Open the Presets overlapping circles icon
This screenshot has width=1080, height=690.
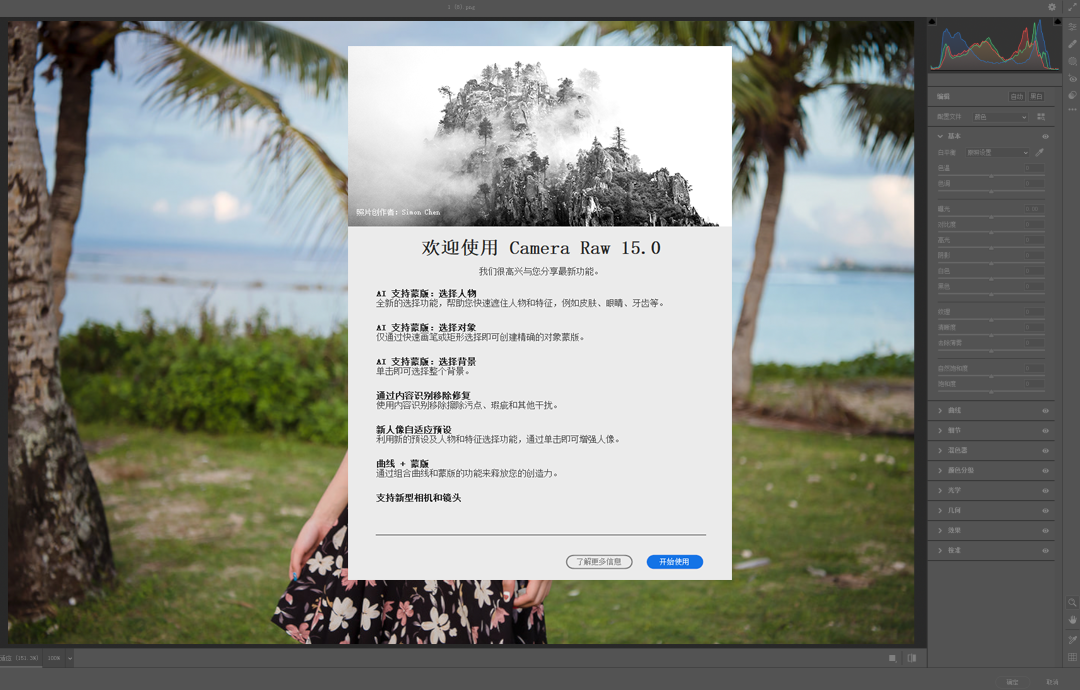tap(1072, 96)
